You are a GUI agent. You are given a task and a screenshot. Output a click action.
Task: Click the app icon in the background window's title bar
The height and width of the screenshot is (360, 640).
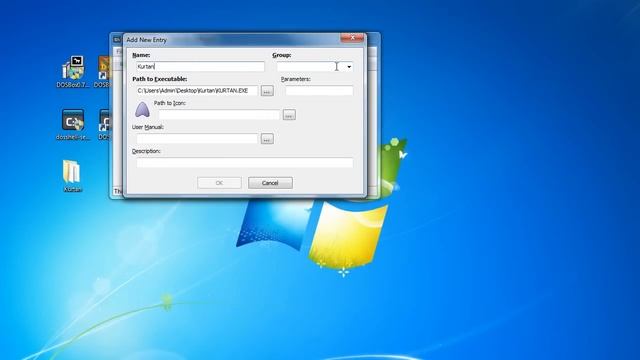coord(117,40)
